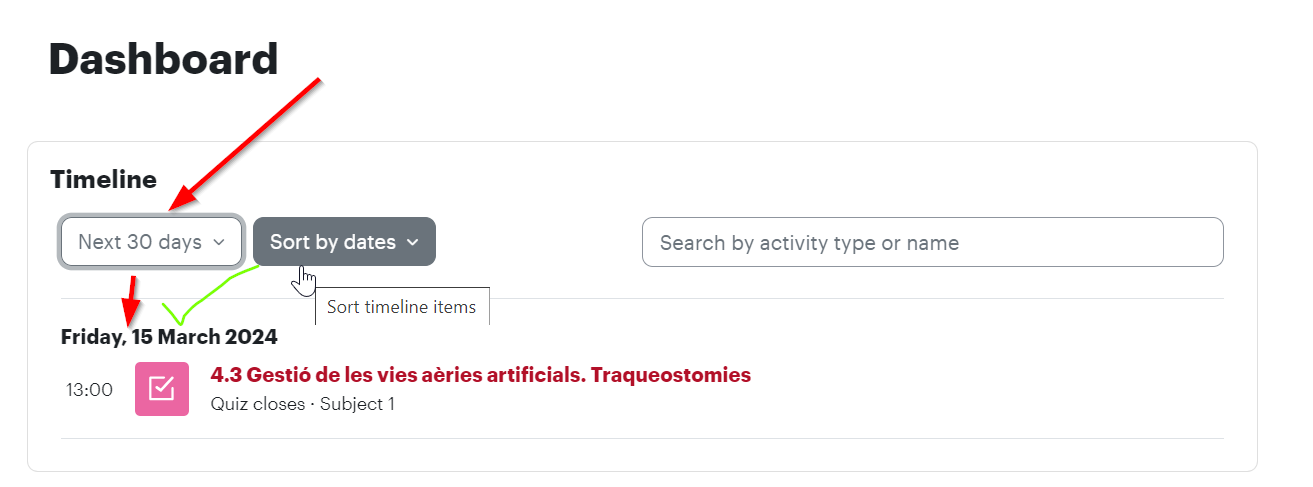1313x487 pixels.
Task: Click the large red arrow annotation
Action: (245, 145)
